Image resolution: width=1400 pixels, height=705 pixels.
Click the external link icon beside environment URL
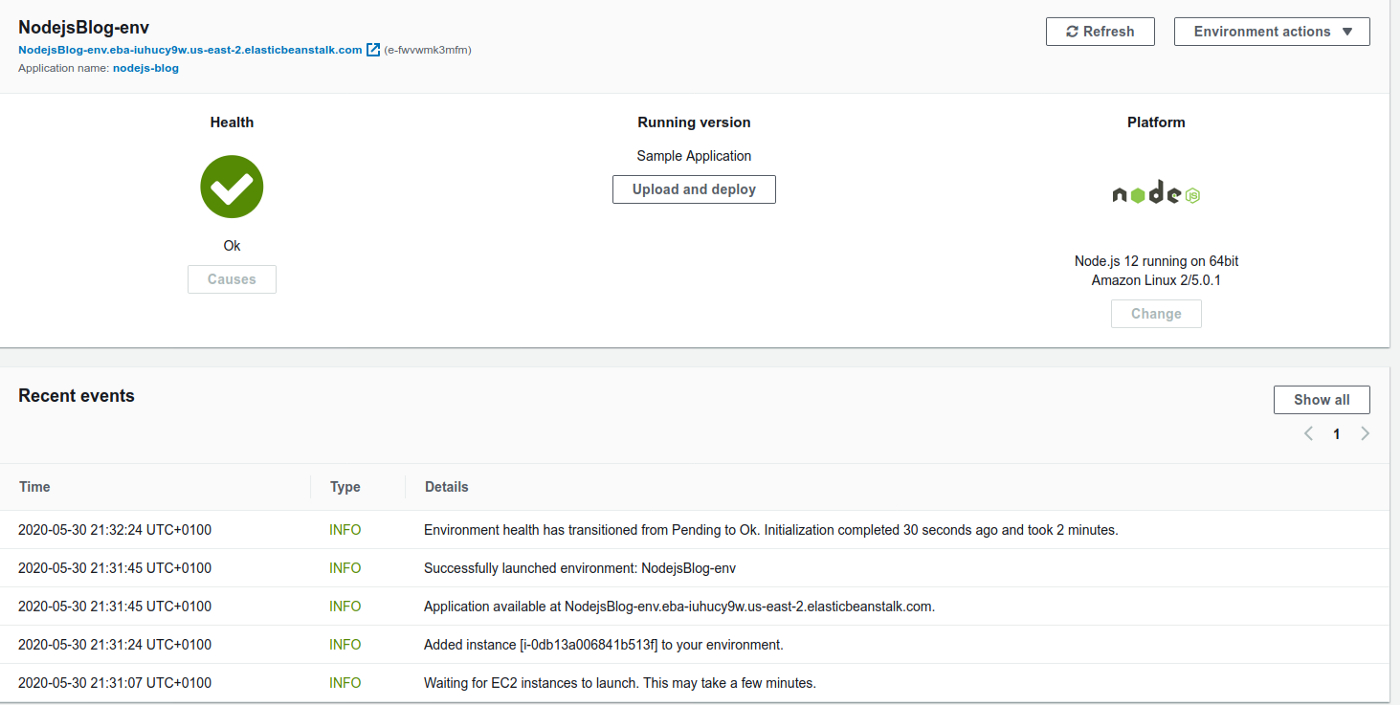pos(373,50)
